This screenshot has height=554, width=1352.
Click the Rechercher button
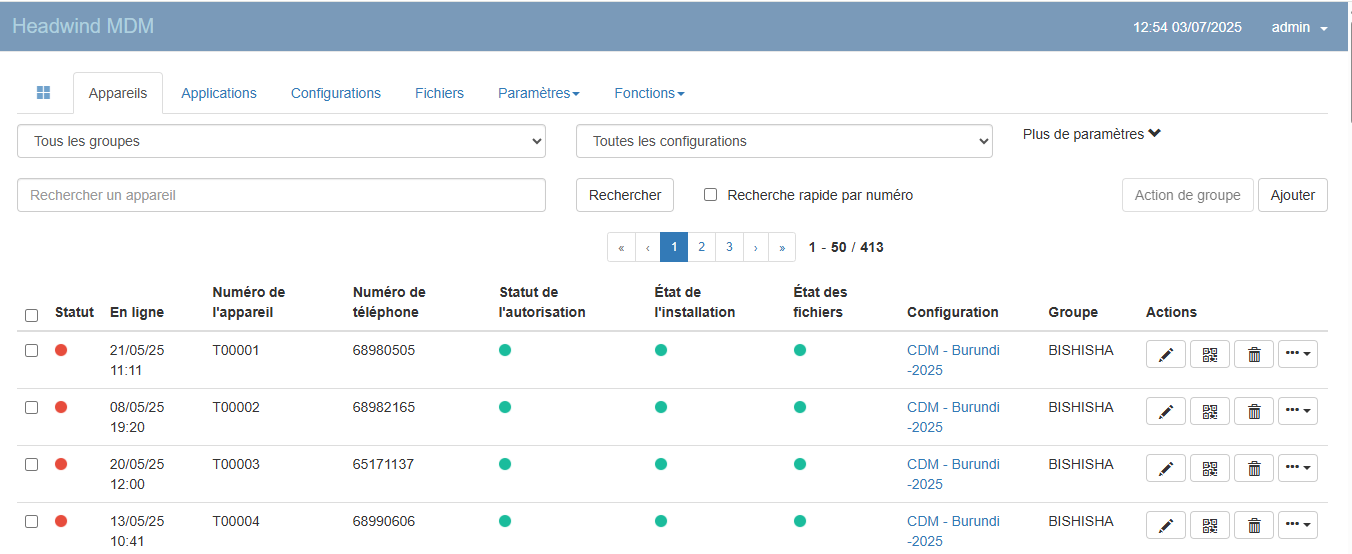(x=625, y=195)
